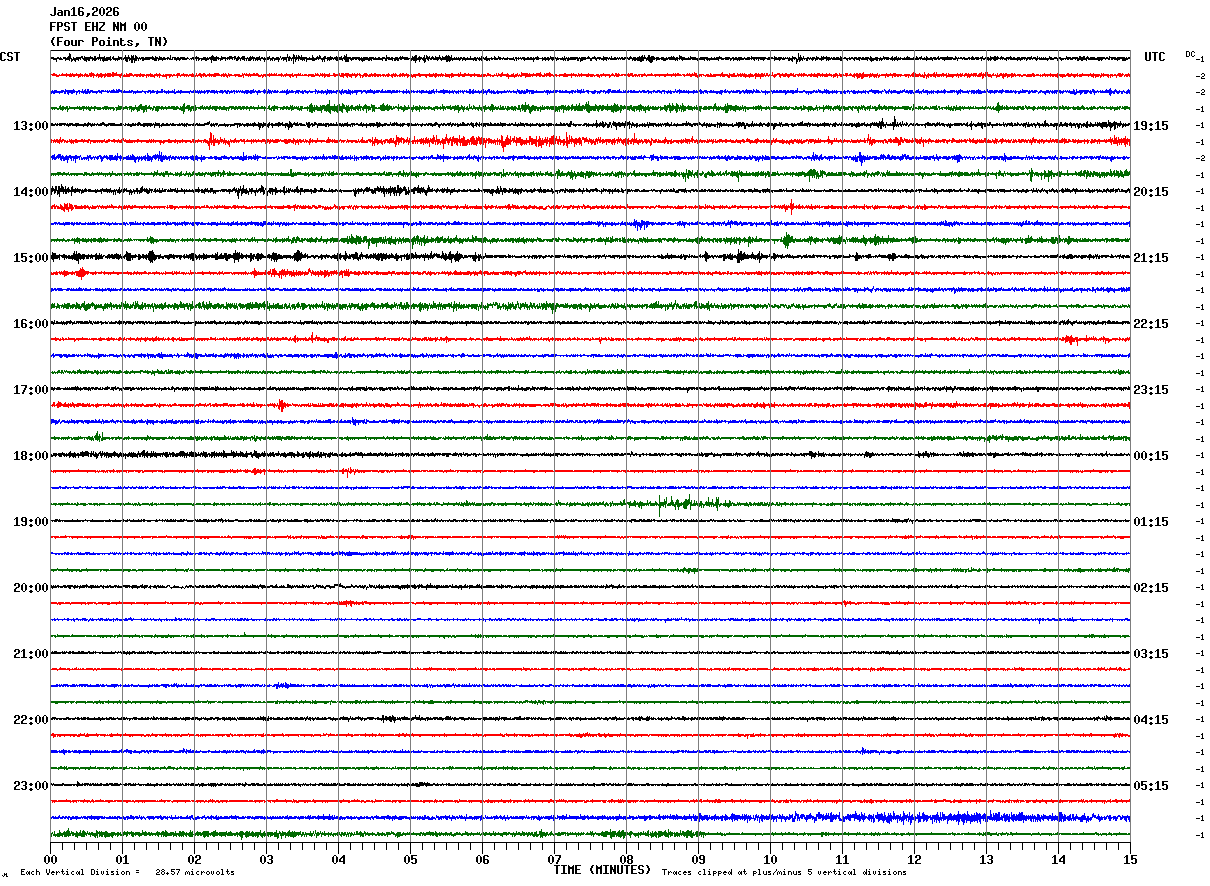Click minute tick label 13 on time axis
This screenshot has height=886, width=1210.
pos(986,859)
